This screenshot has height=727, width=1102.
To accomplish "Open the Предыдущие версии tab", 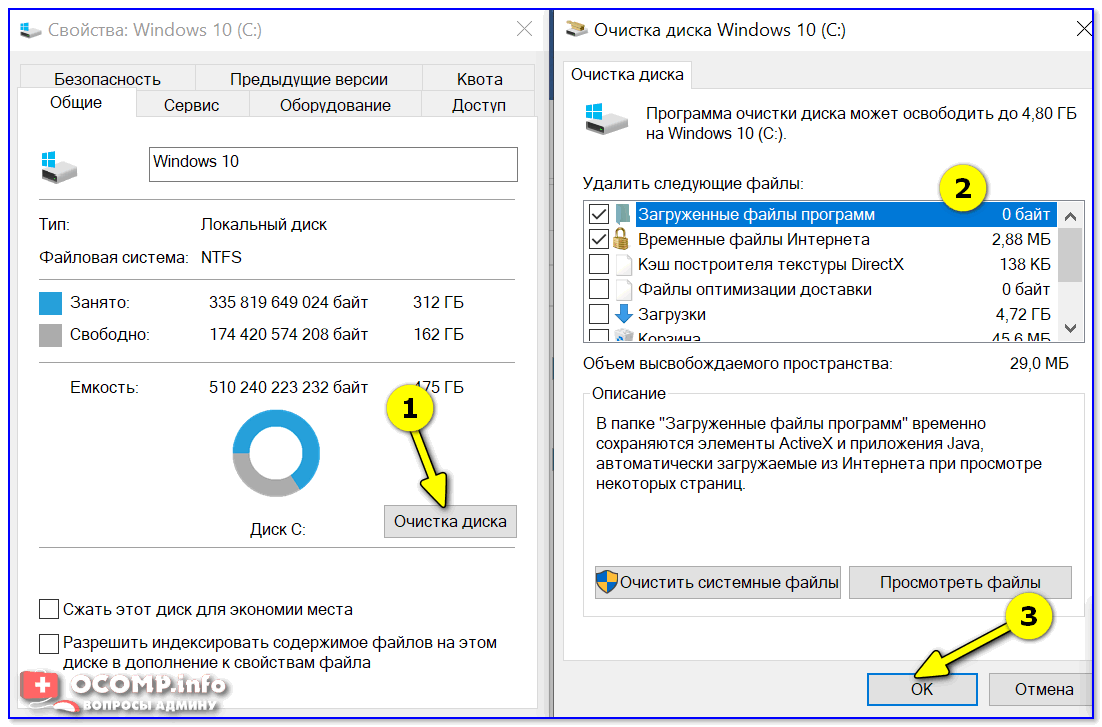I will pos(309,79).
